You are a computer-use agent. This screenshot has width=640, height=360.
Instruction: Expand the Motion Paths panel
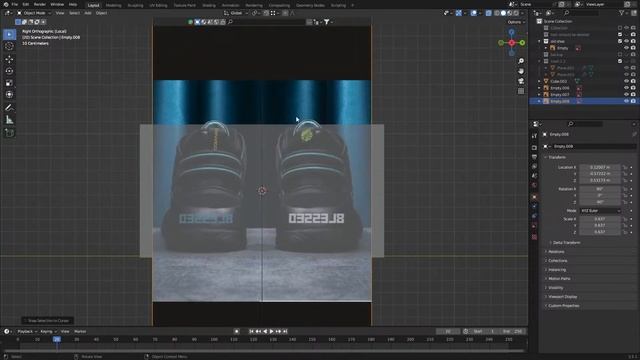[x=557, y=278]
